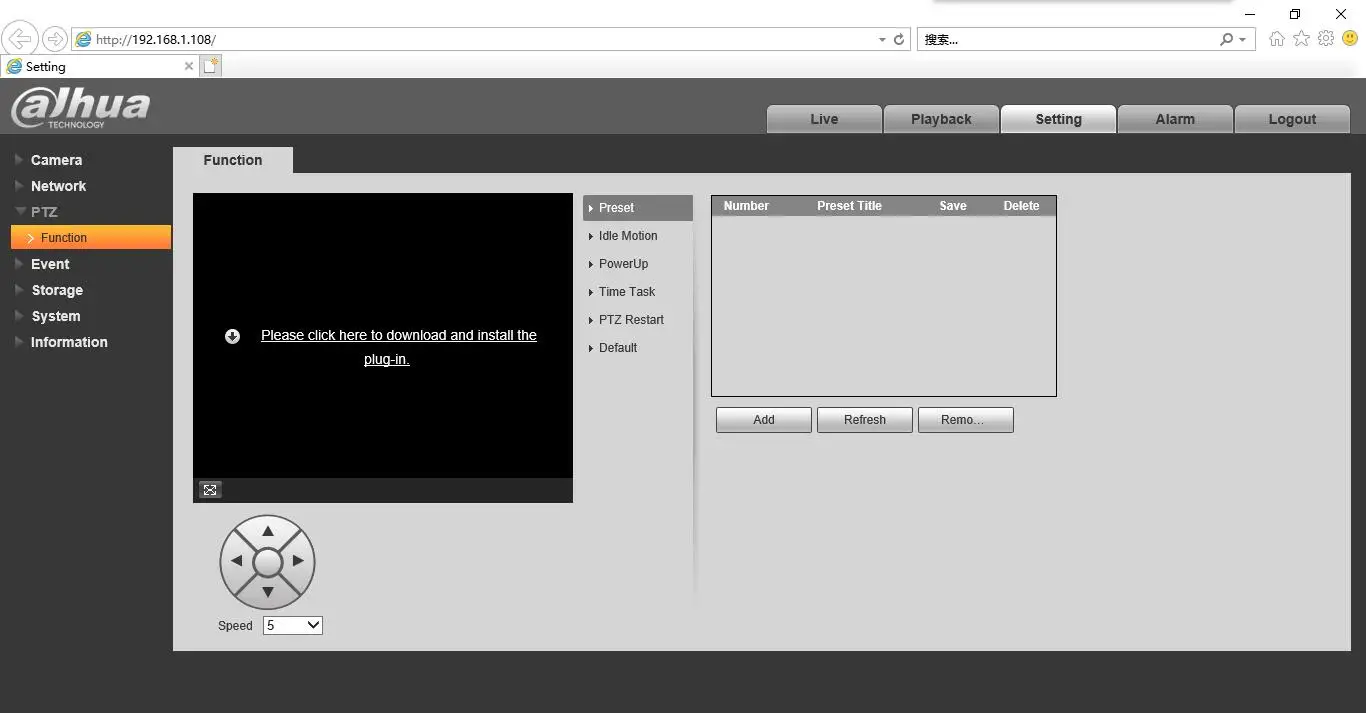Click the Delete column header
This screenshot has width=1366, height=713.
point(1021,206)
